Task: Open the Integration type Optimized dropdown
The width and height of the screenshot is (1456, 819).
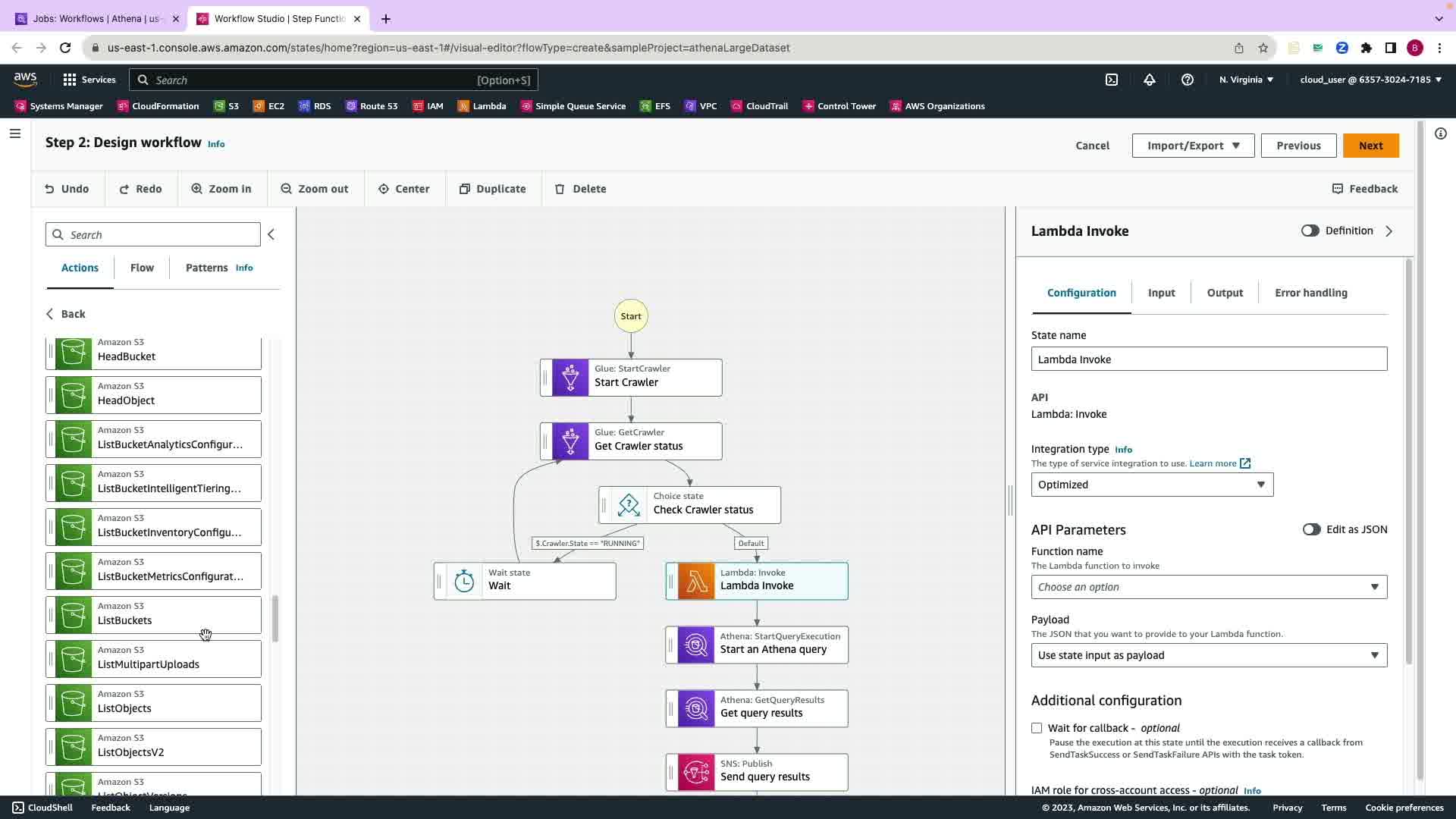Action: pyautogui.click(x=1152, y=485)
